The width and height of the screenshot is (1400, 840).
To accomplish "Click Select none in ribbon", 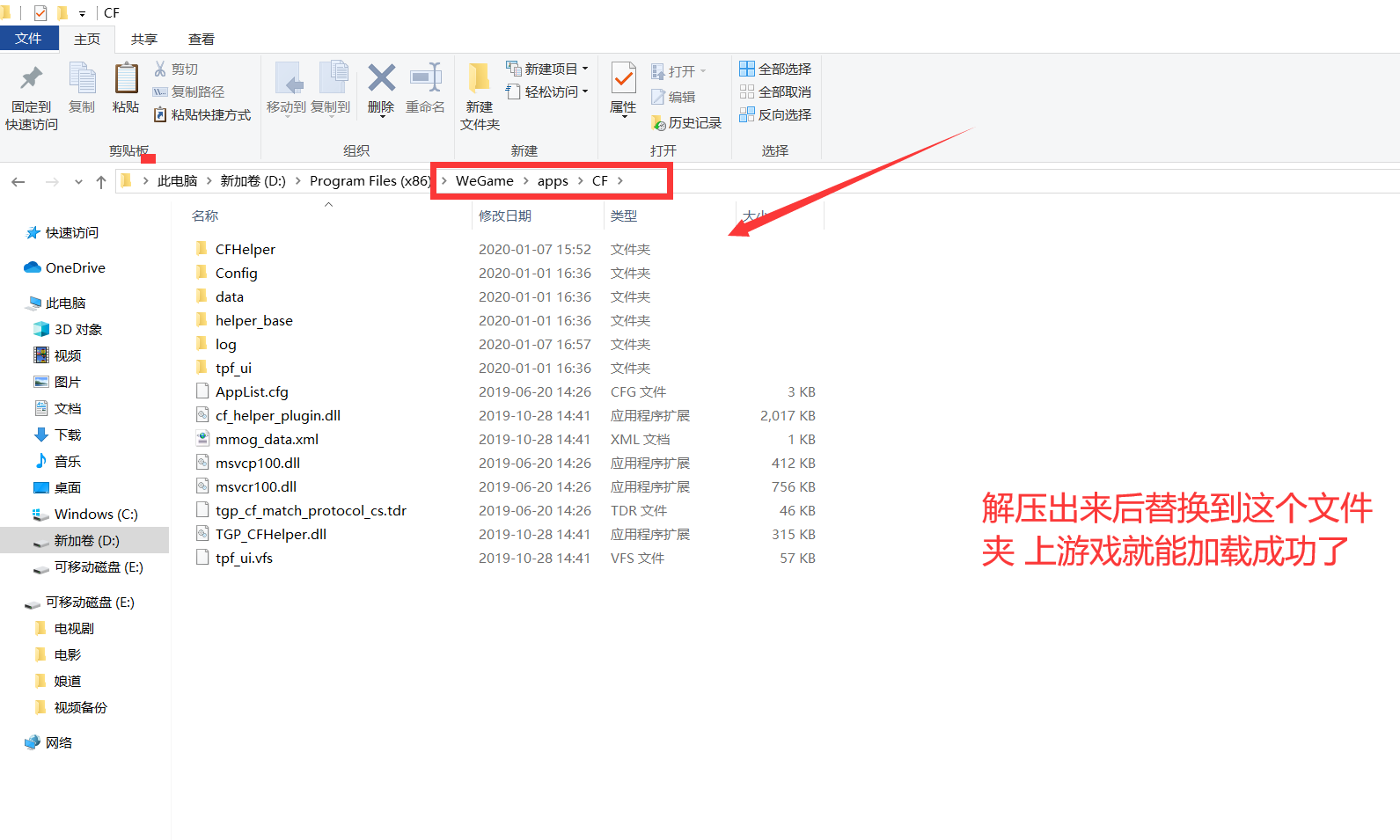I will coord(775,91).
